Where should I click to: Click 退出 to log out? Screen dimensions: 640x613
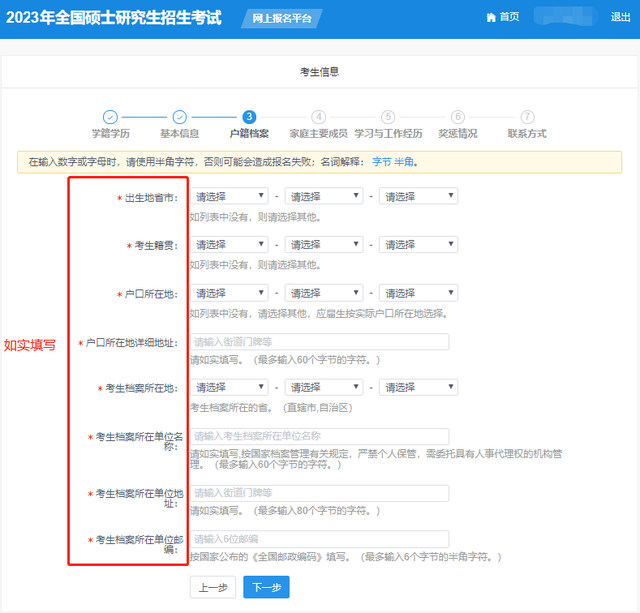coord(620,17)
